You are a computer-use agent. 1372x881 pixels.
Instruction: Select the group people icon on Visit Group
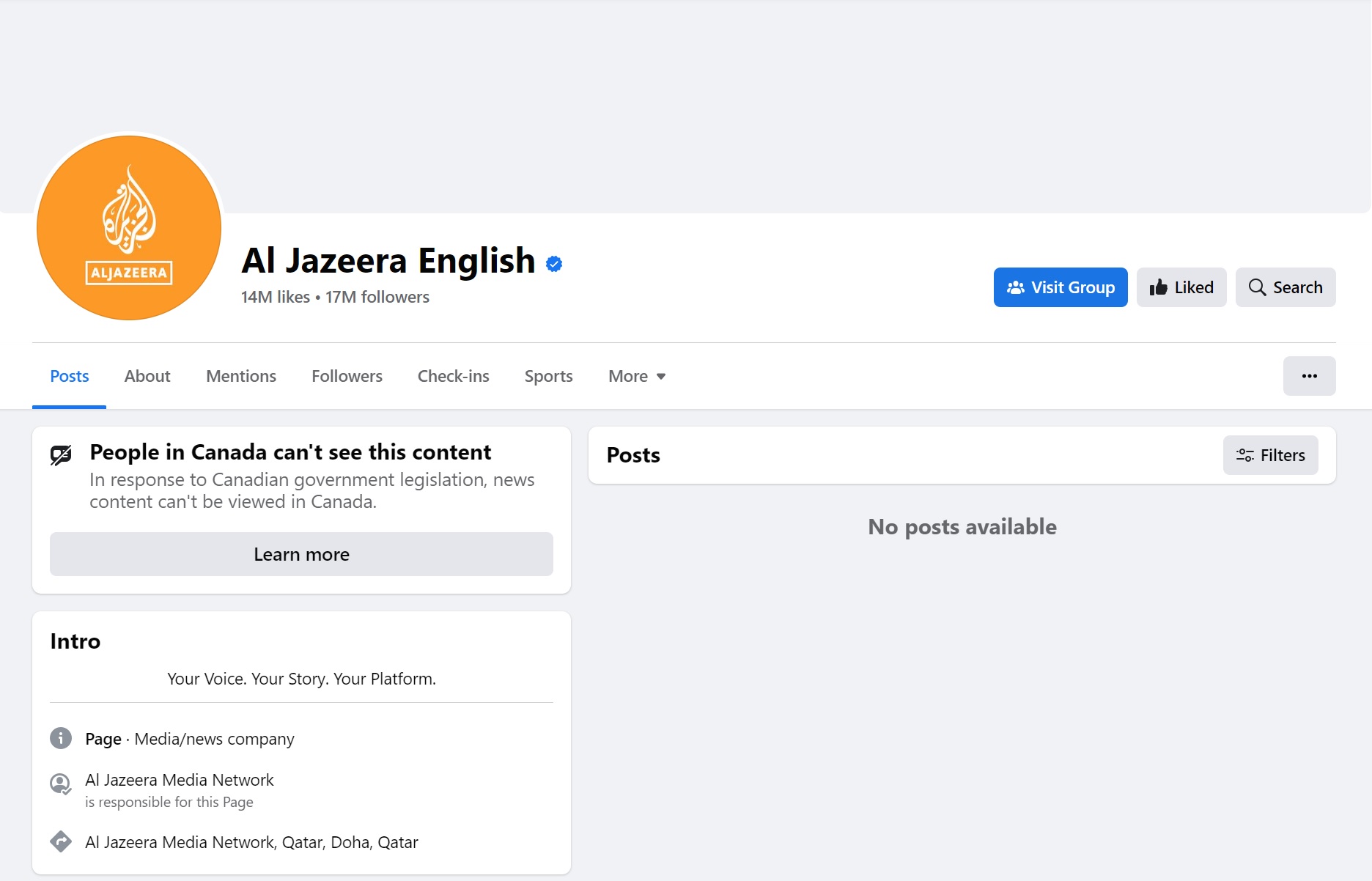1015,287
